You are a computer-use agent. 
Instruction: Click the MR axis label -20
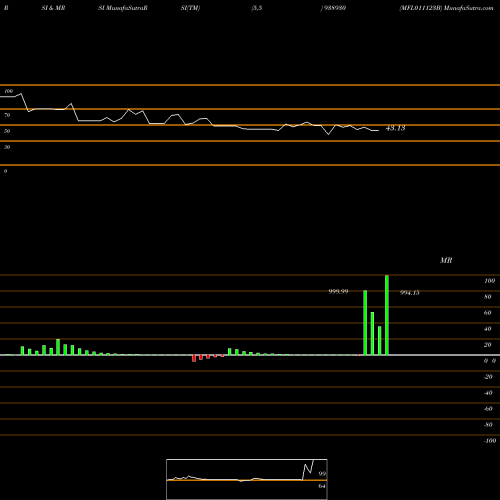click(x=488, y=377)
